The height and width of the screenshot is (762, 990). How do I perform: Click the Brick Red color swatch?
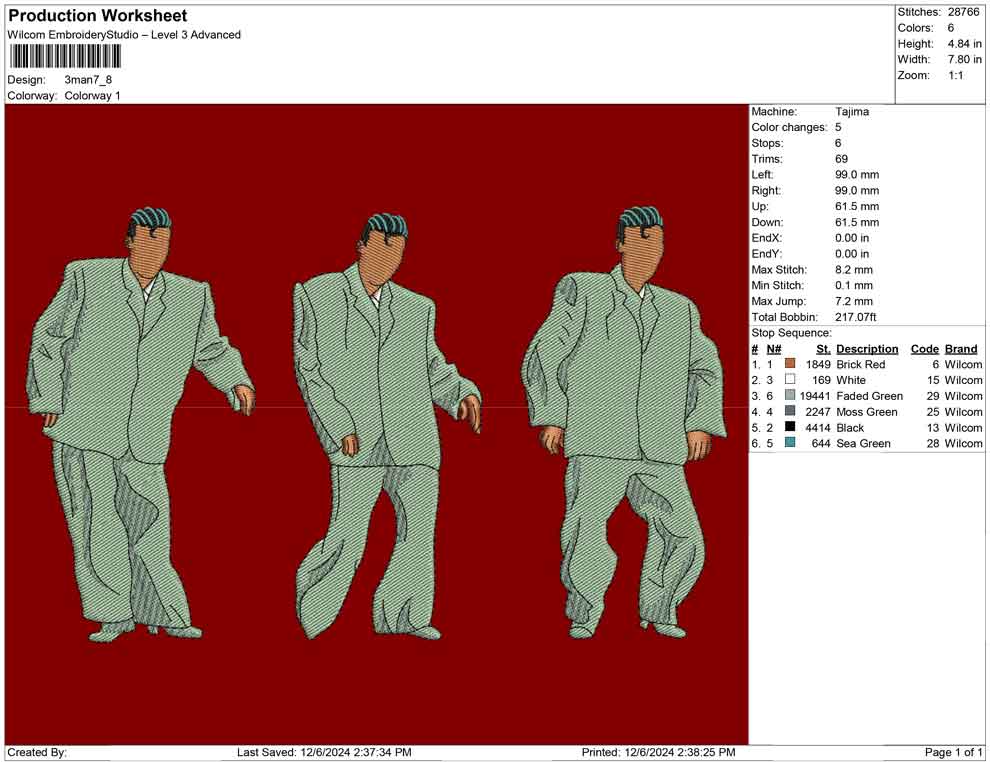(x=790, y=365)
